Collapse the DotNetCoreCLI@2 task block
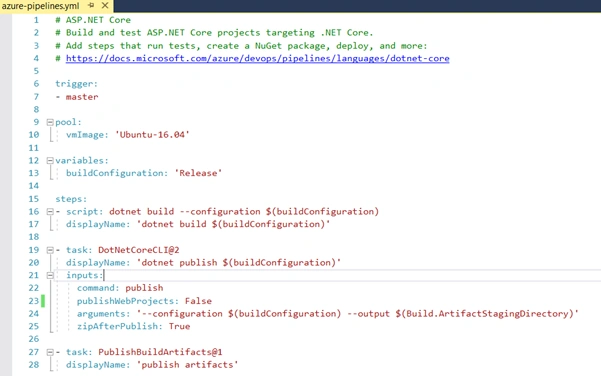The image size is (601, 376). tap(50, 250)
